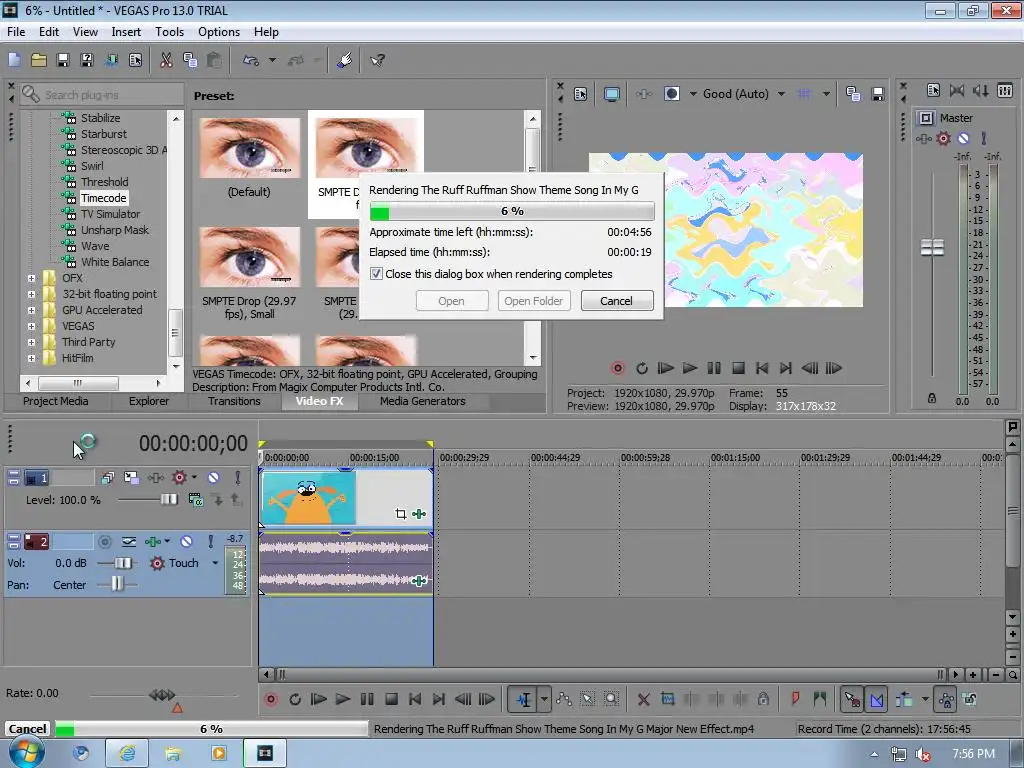This screenshot has width=1024, height=768.
Task: Click the Open button in render dialog
Action: coord(451,301)
